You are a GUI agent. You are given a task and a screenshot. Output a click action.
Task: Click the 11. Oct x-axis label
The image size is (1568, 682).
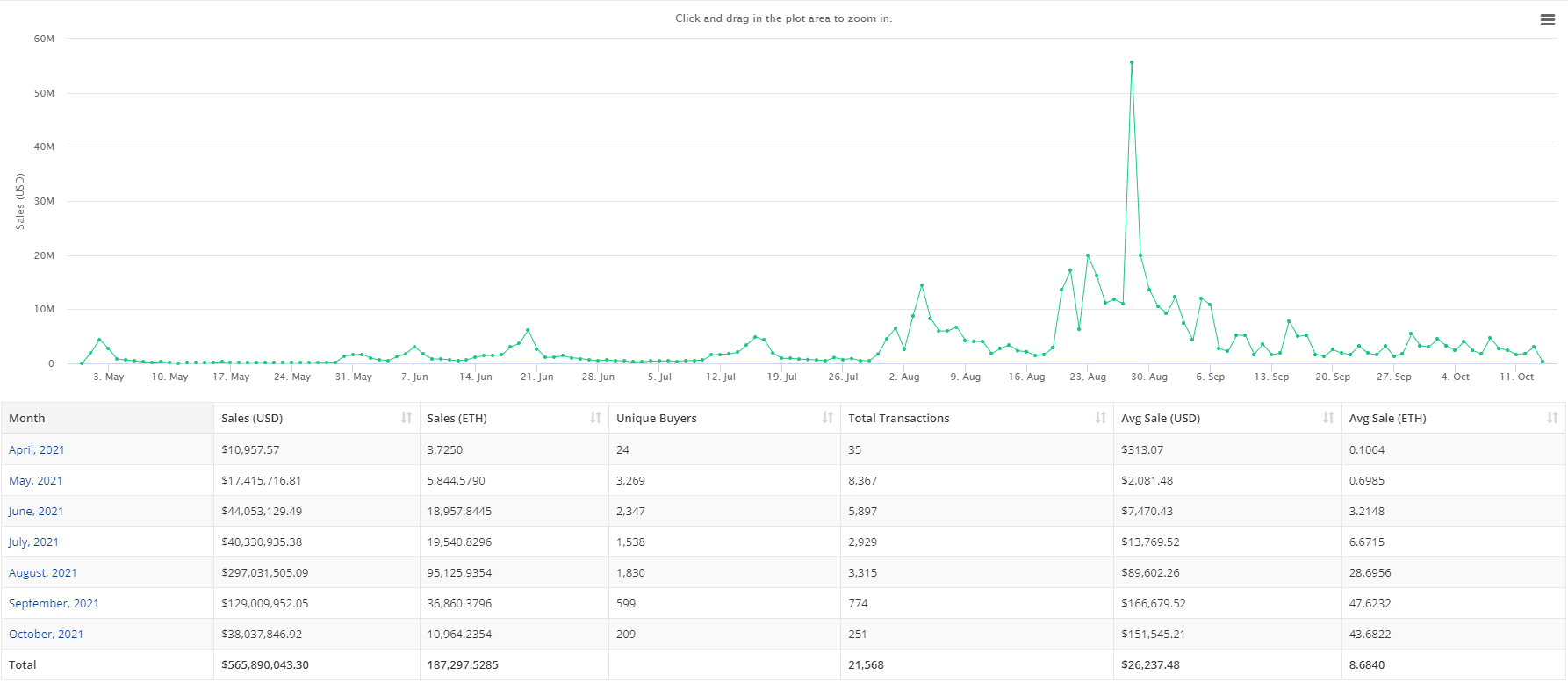[x=1517, y=377]
